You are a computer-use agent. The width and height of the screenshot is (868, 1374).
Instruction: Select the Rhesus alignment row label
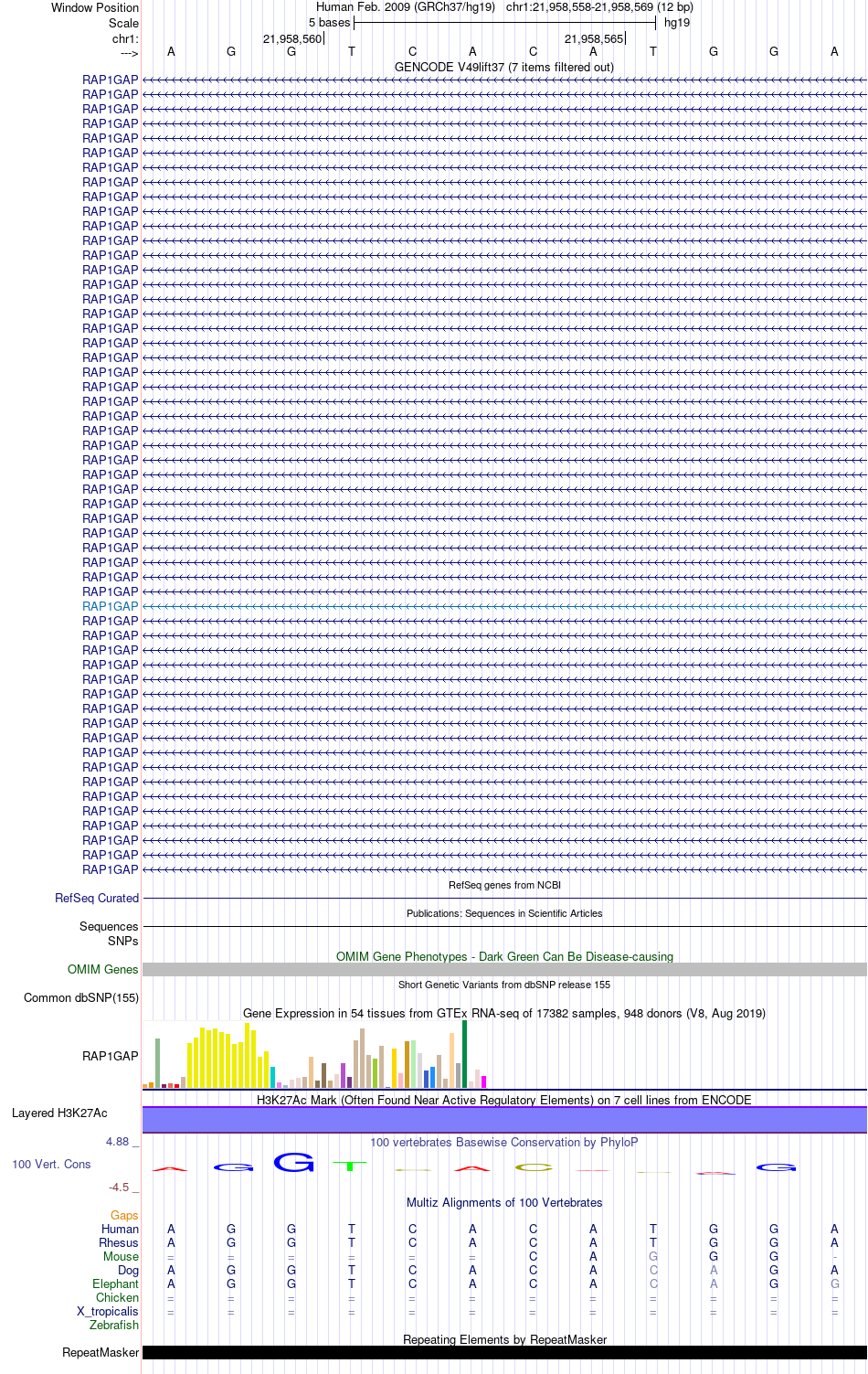(119, 1242)
